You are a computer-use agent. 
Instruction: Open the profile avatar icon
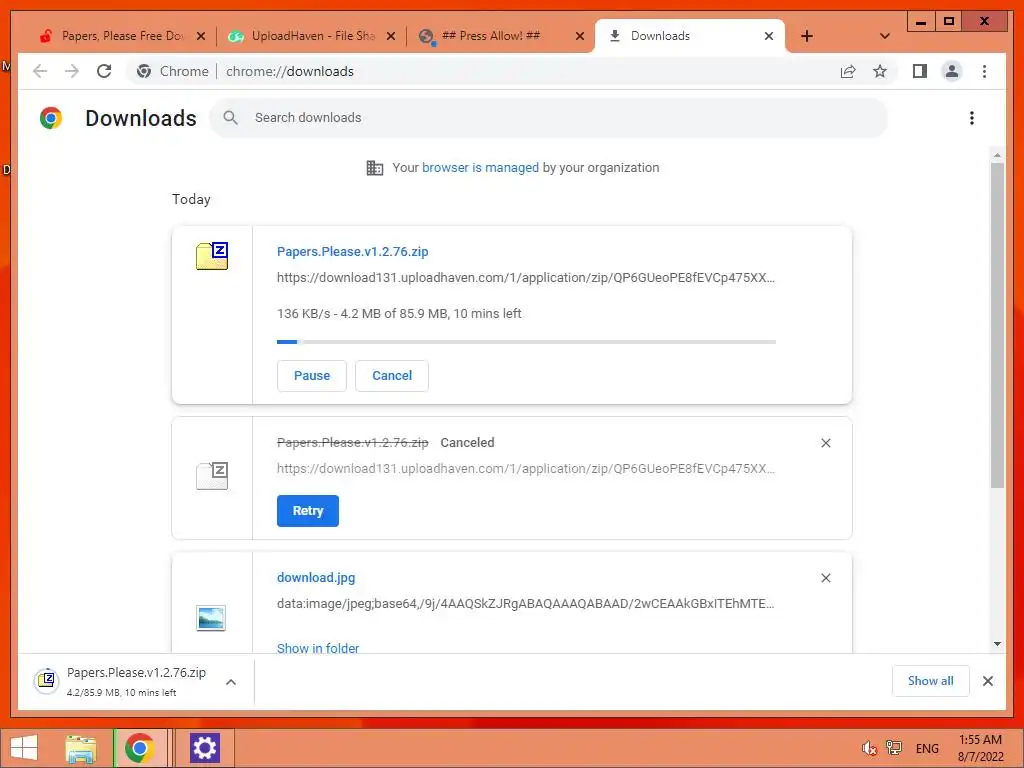click(x=952, y=71)
